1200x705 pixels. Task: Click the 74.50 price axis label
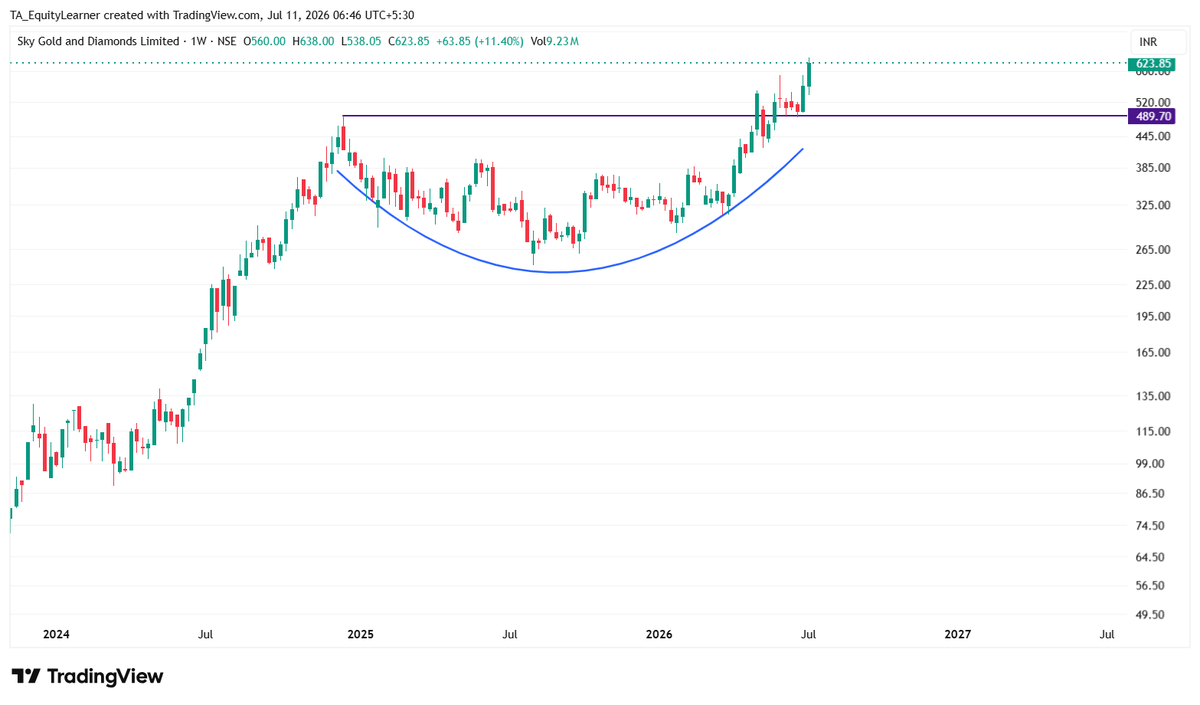tap(1151, 526)
